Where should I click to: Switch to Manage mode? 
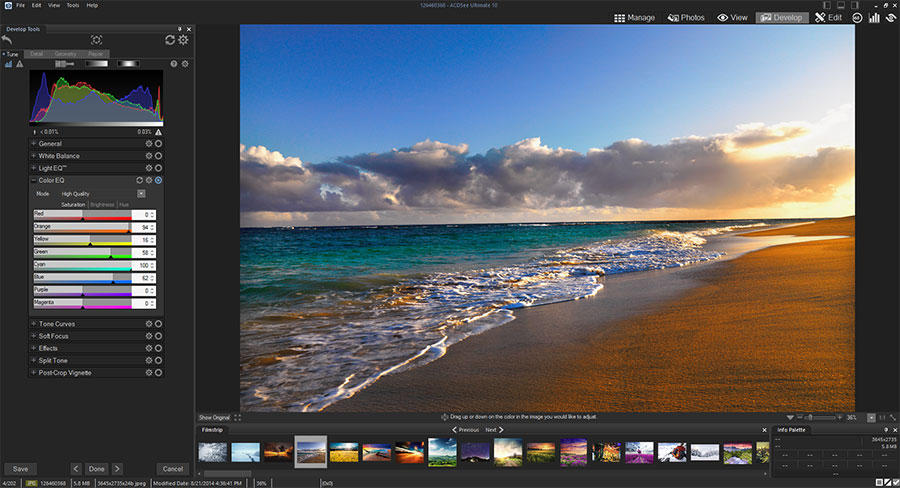[x=634, y=18]
